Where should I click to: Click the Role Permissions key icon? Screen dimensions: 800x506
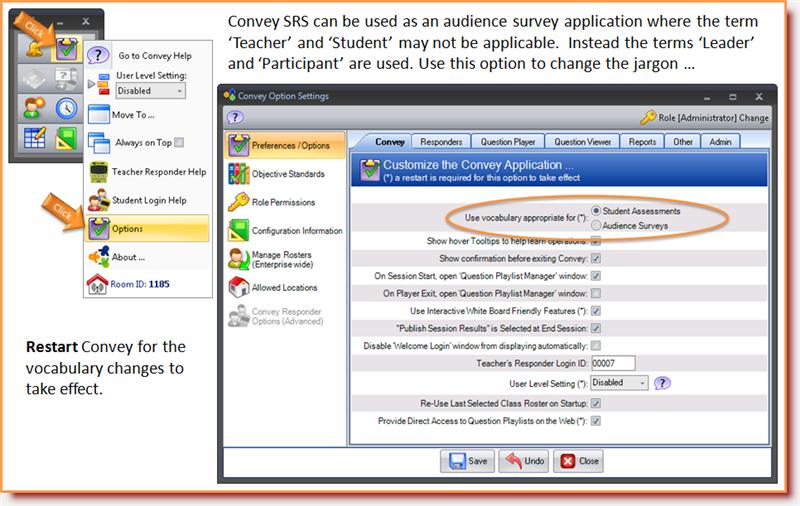(x=239, y=202)
